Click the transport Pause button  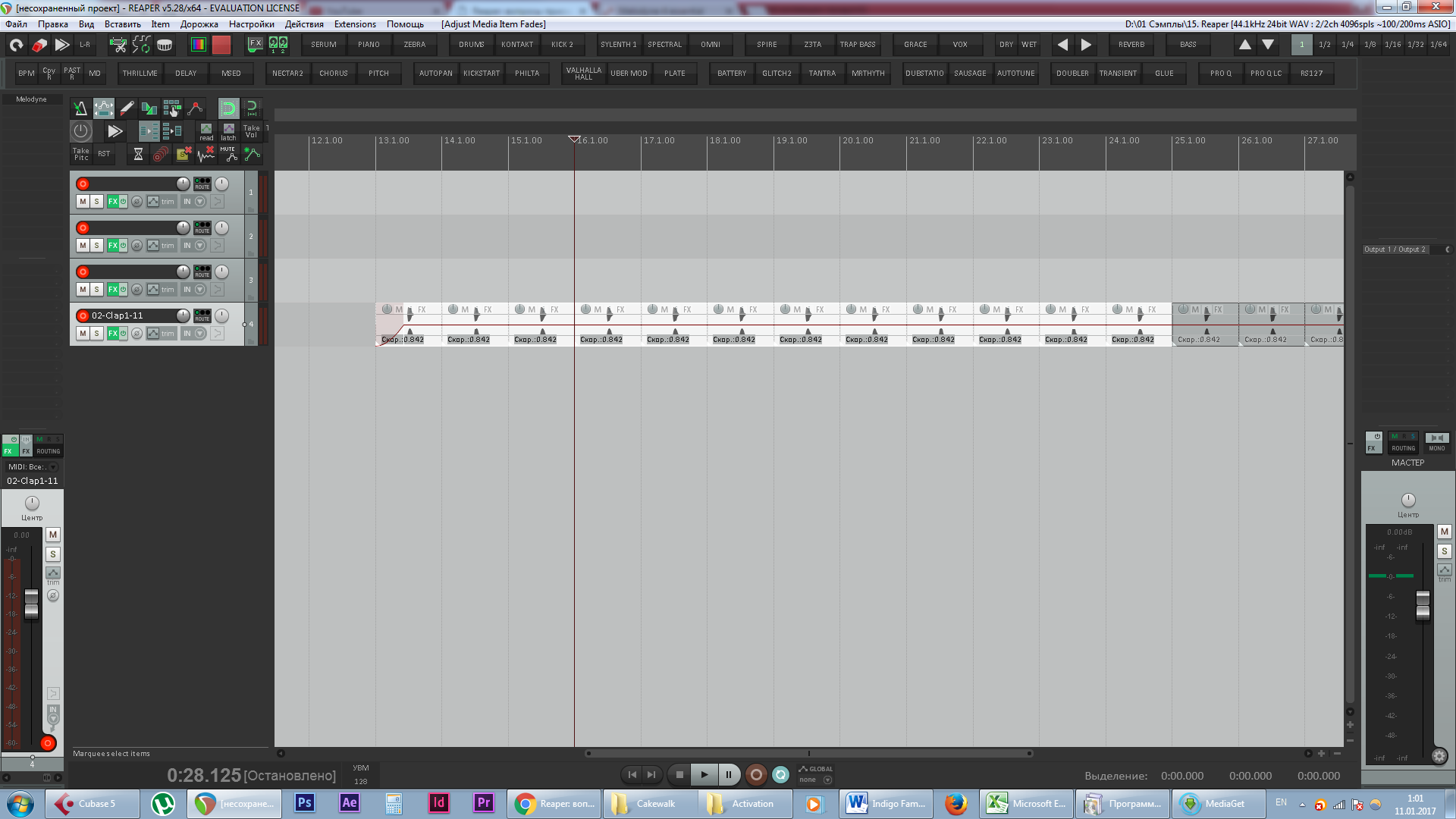[x=729, y=774]
